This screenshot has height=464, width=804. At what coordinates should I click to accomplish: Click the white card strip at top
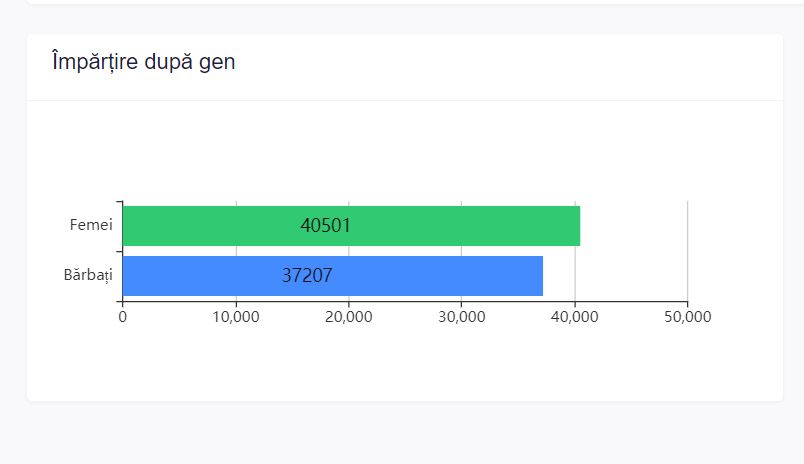[x=400, y=2]
